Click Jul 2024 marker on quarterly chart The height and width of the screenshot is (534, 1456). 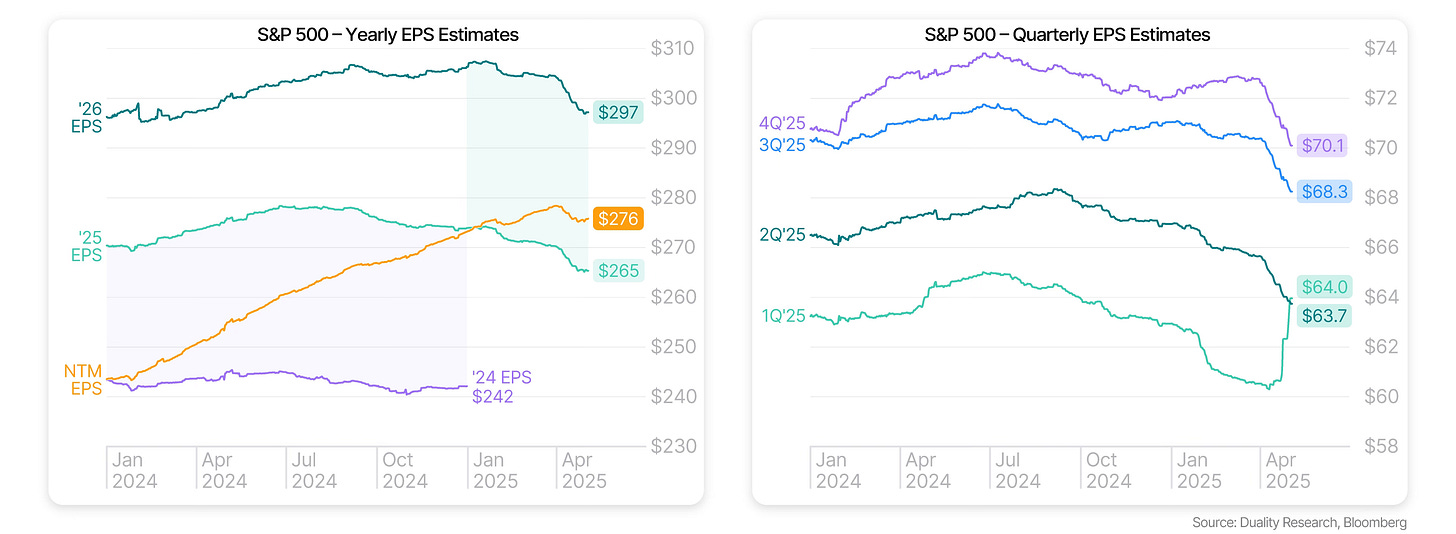(1017, 470)
